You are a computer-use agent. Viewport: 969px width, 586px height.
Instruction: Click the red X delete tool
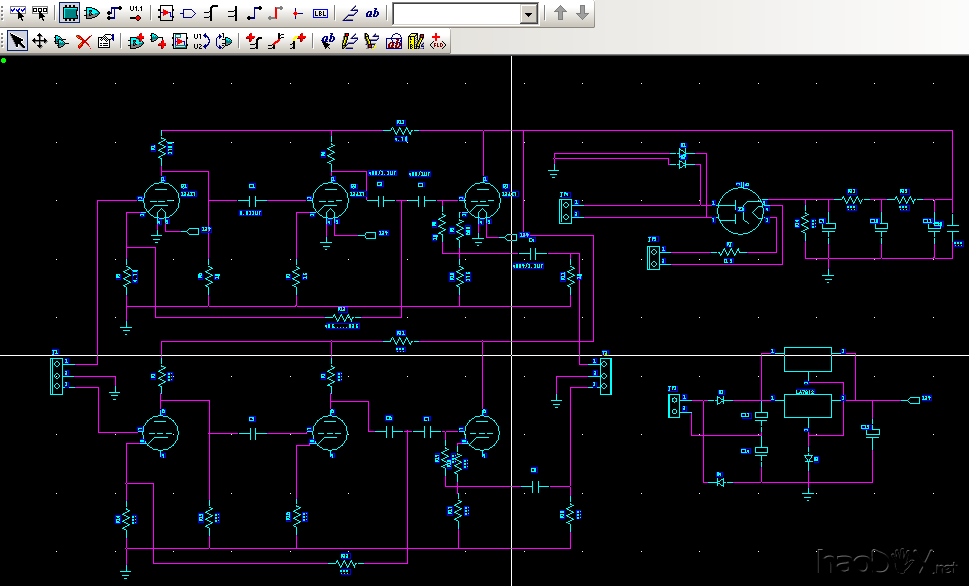pos(84,41)
